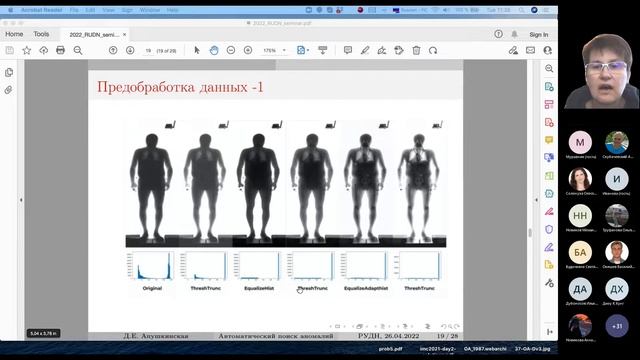
Task: Select the Sign document pen tool
Action: [x=382, y=50]
